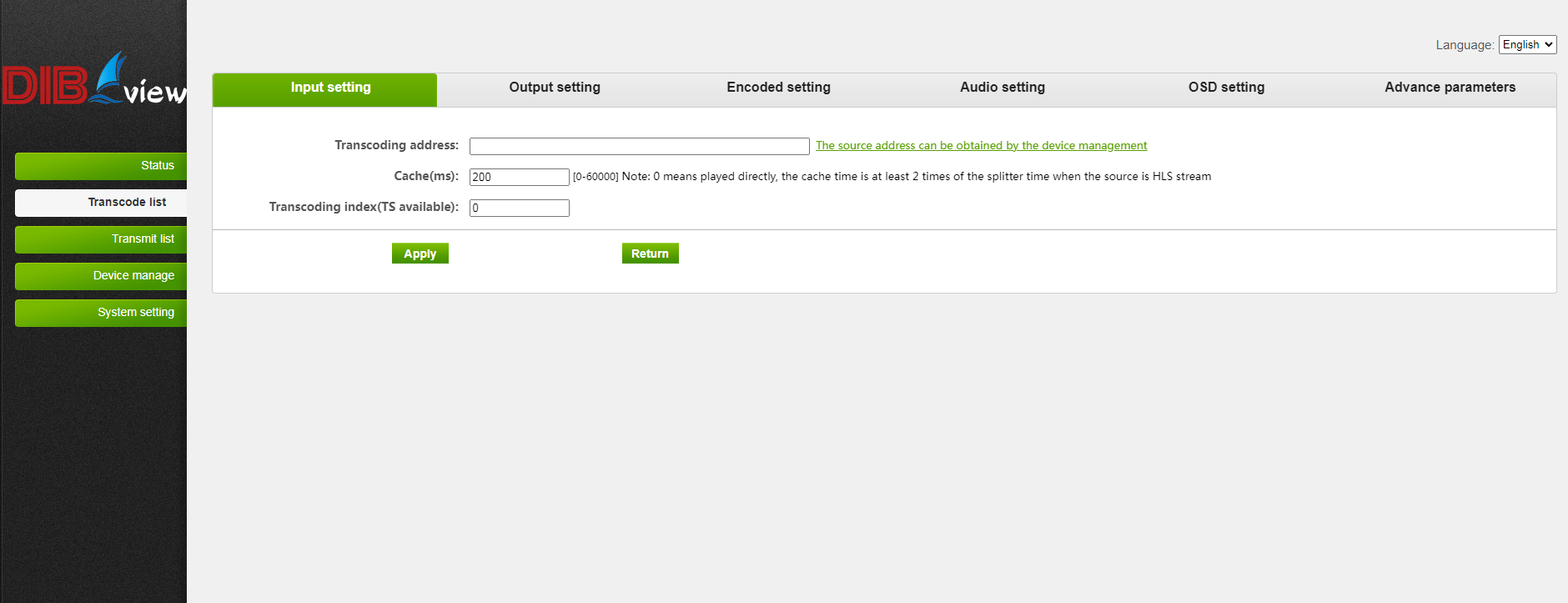Image resolution: width=1568 pixels, height=603 pixels.
Task: Click the Transcoding address label
Action: [396, 145]
